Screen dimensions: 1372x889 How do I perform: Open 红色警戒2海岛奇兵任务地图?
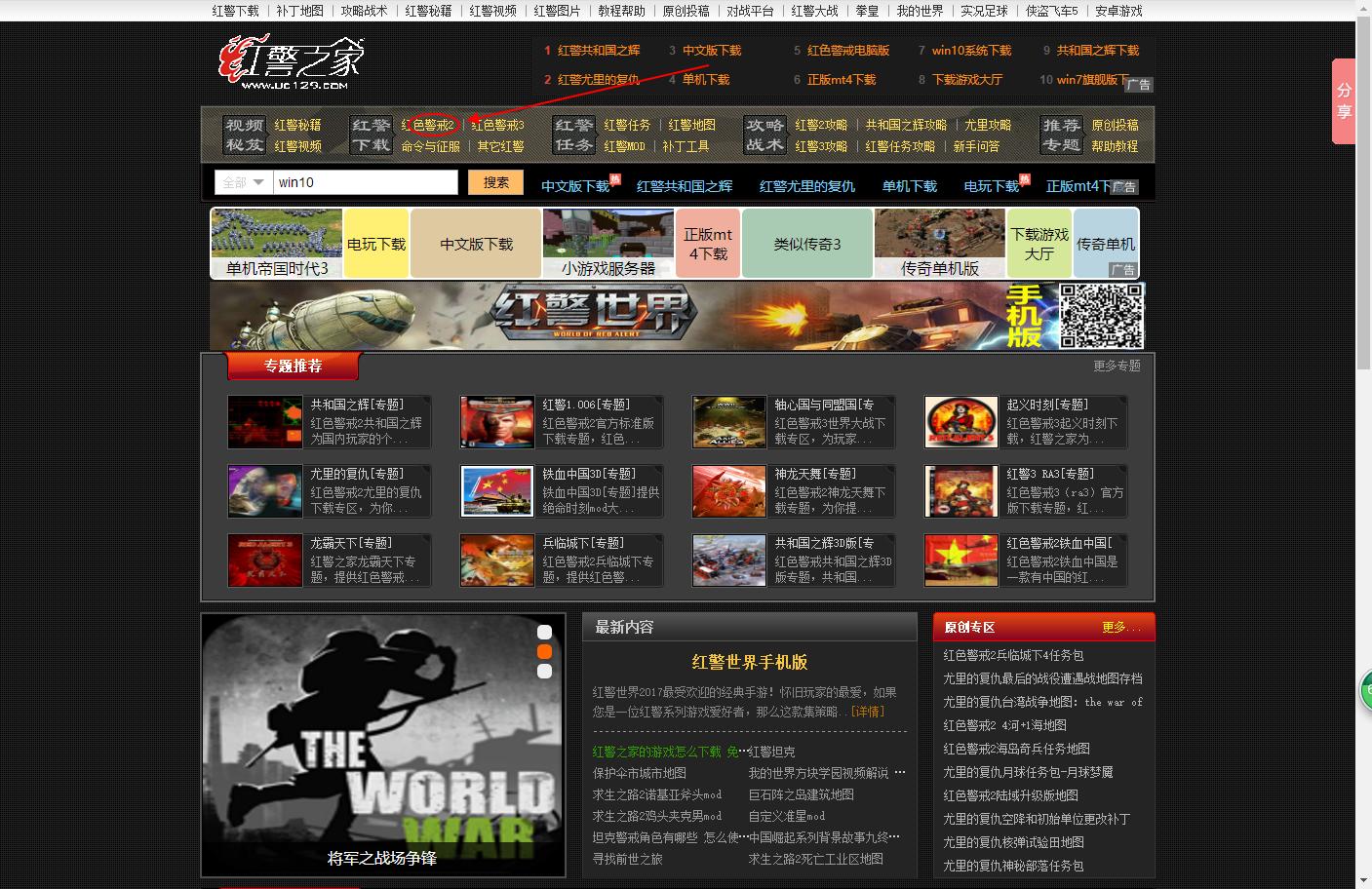[1016, 749]
